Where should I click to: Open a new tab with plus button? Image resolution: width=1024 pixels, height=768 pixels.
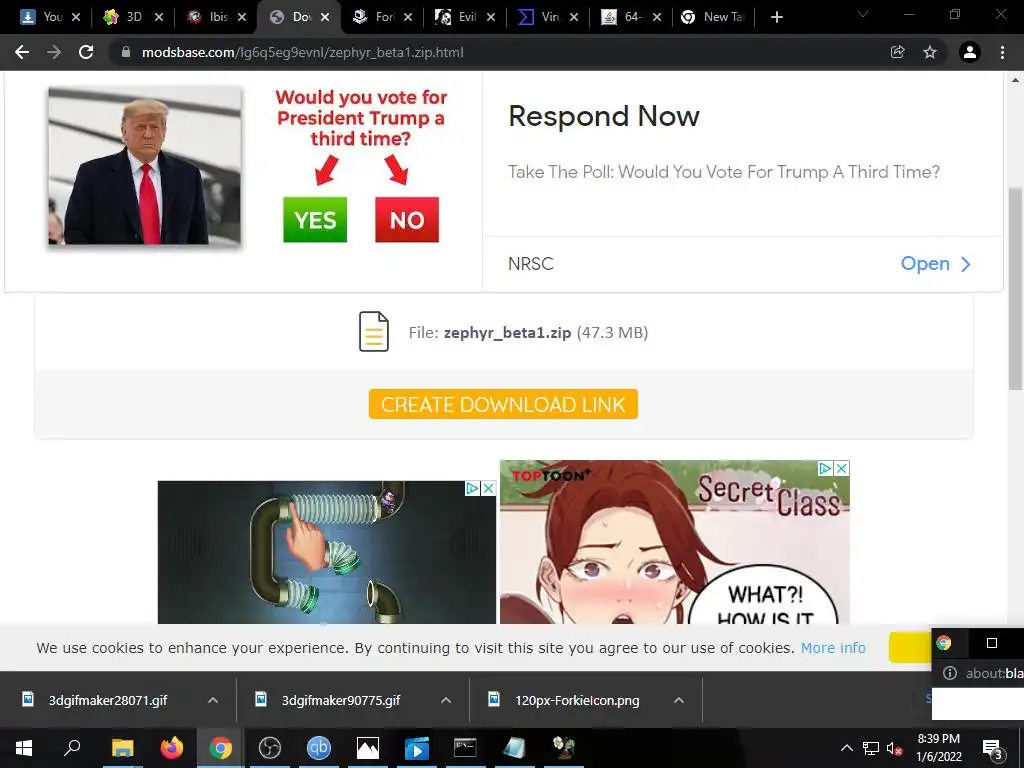(x=776, y=17)
